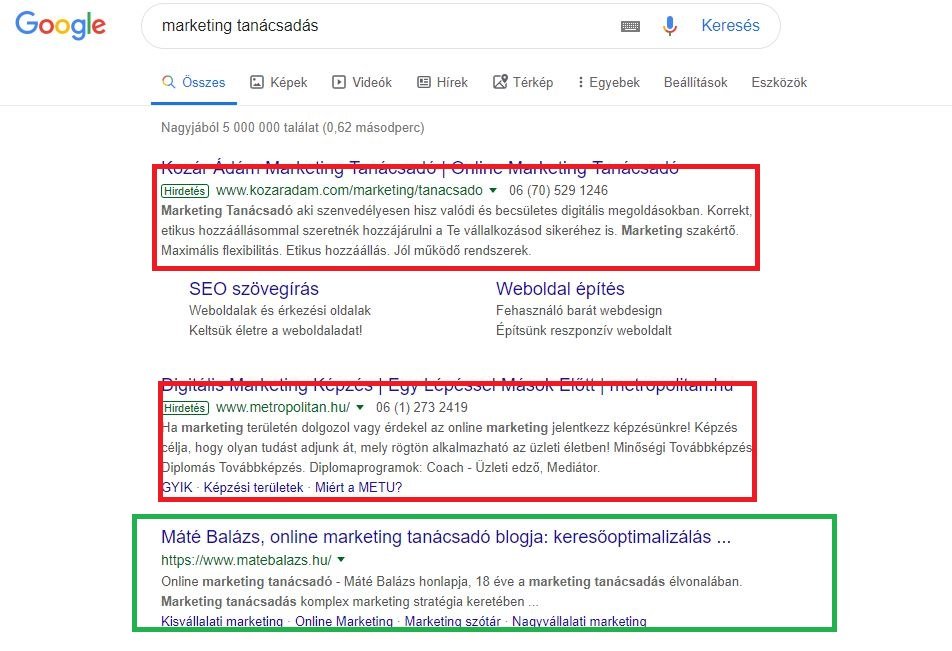The height and width of the screenshot is (651, 952).
Task: Click the Google logo
Action: 60,26
